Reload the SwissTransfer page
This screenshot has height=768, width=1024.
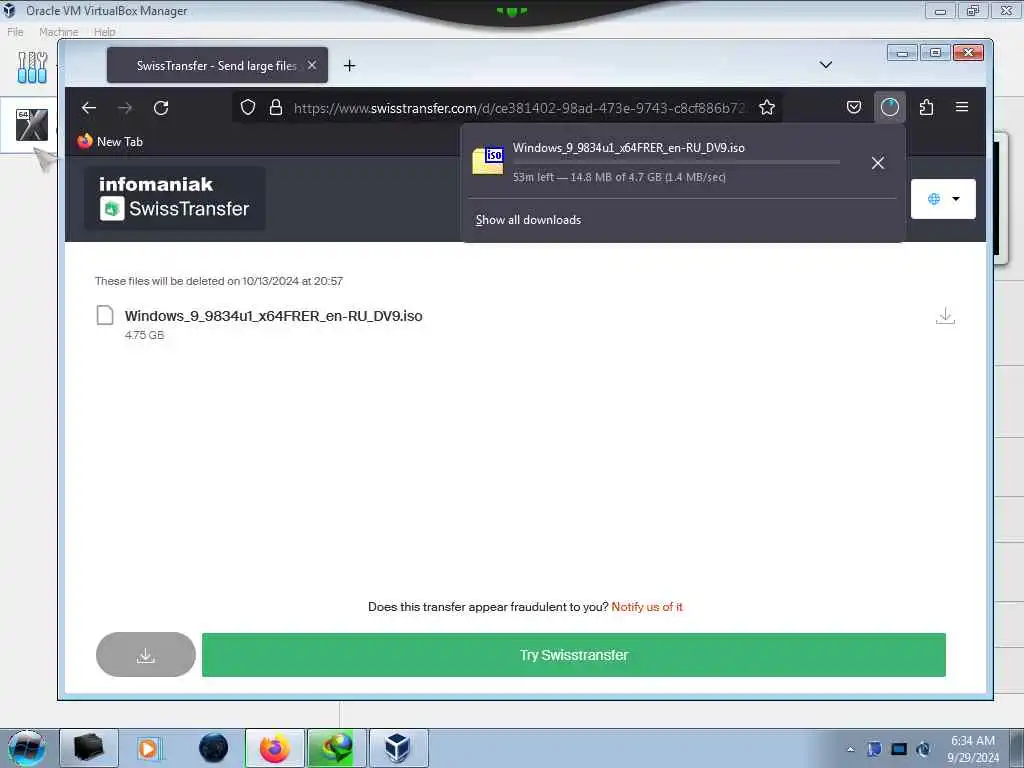coord(161,108)
